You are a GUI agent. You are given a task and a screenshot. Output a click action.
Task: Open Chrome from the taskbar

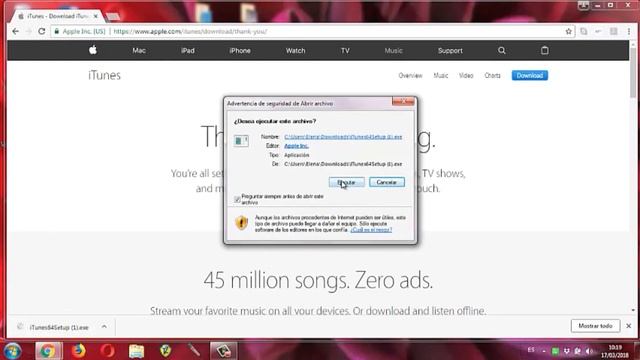tap(49, 351)
